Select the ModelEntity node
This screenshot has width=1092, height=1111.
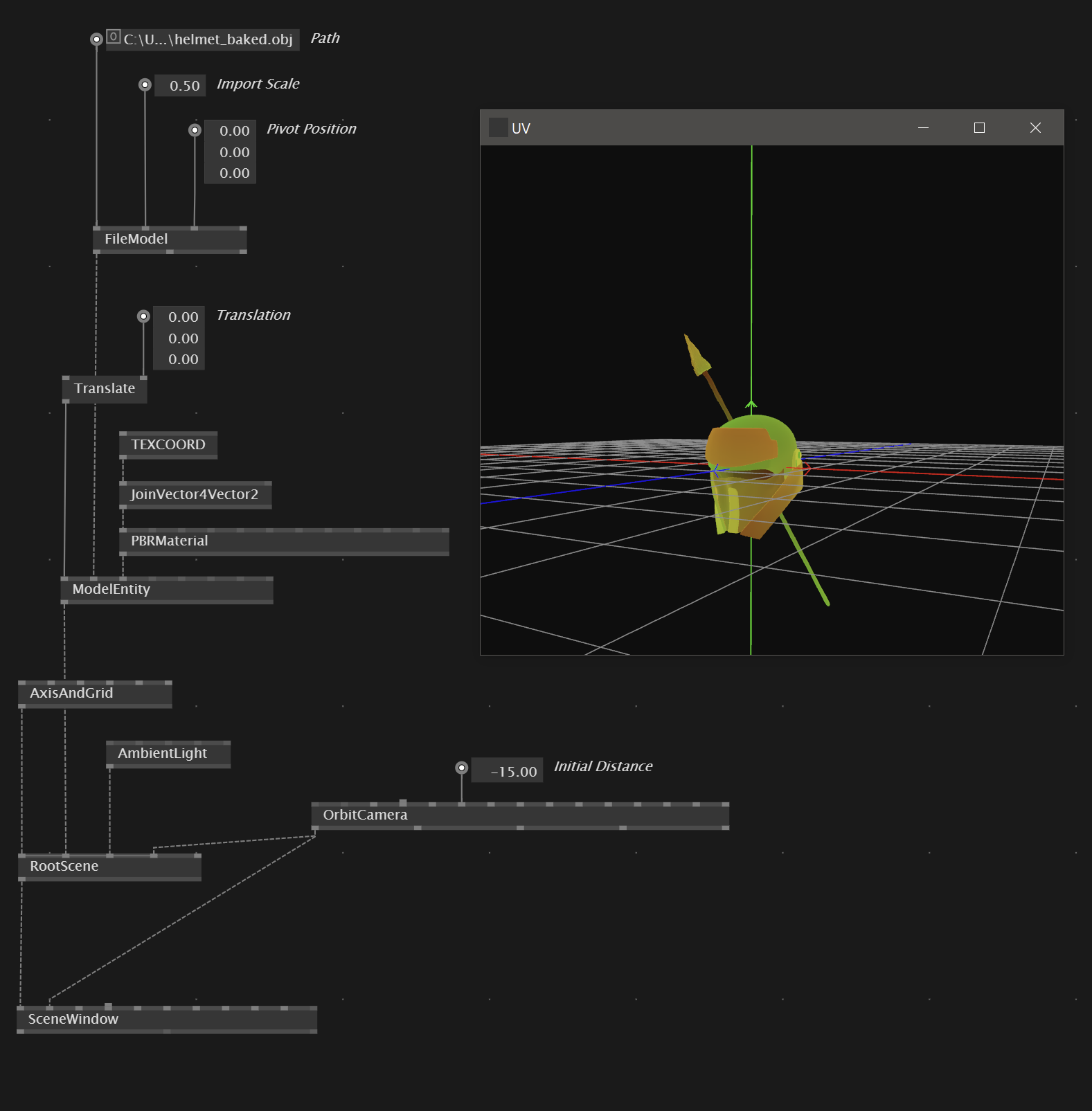(x=167, y=590)
